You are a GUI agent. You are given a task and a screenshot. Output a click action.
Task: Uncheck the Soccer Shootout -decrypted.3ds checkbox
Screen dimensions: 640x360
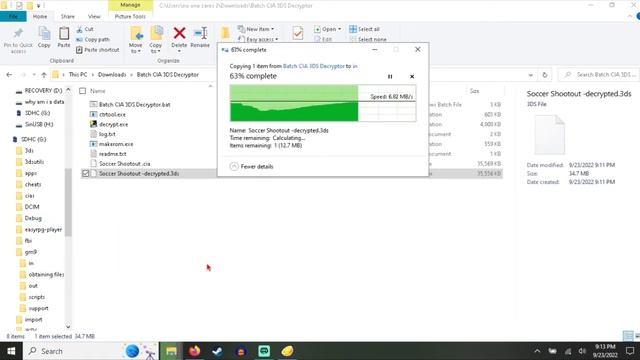(x=85, y=173)
